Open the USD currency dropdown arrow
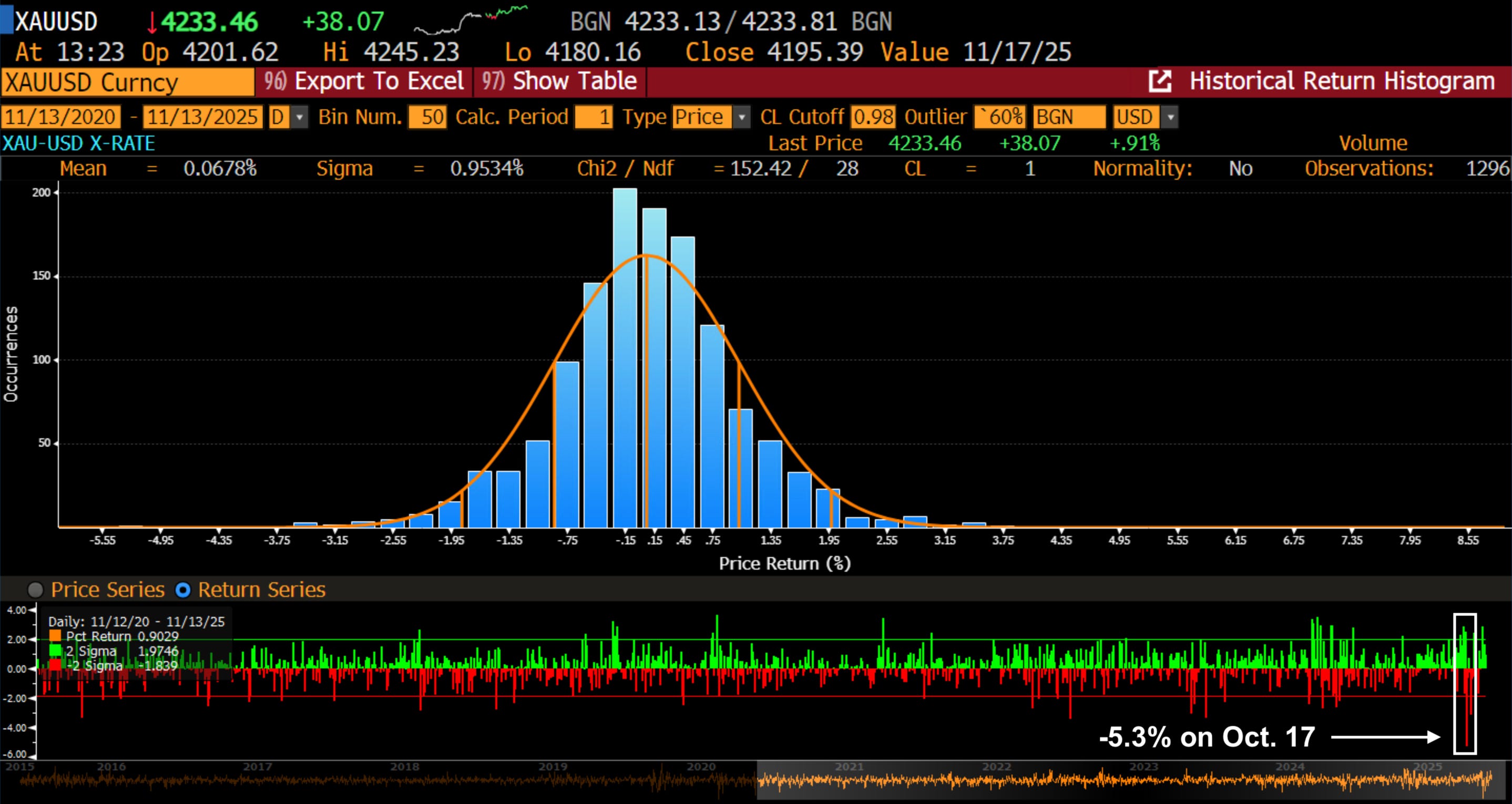This screenshot has height=804, width=1512. 1170,117
